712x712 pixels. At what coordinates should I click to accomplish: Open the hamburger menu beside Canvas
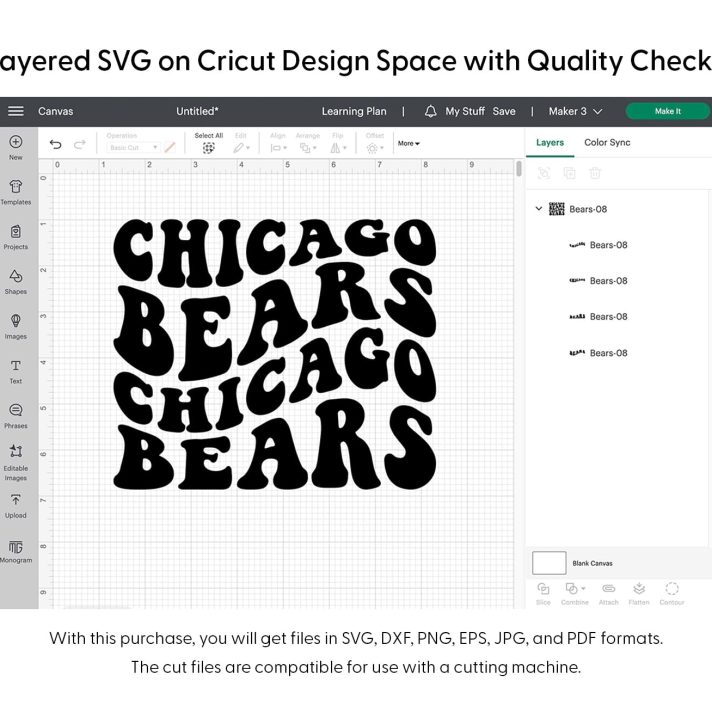point(16,111)
